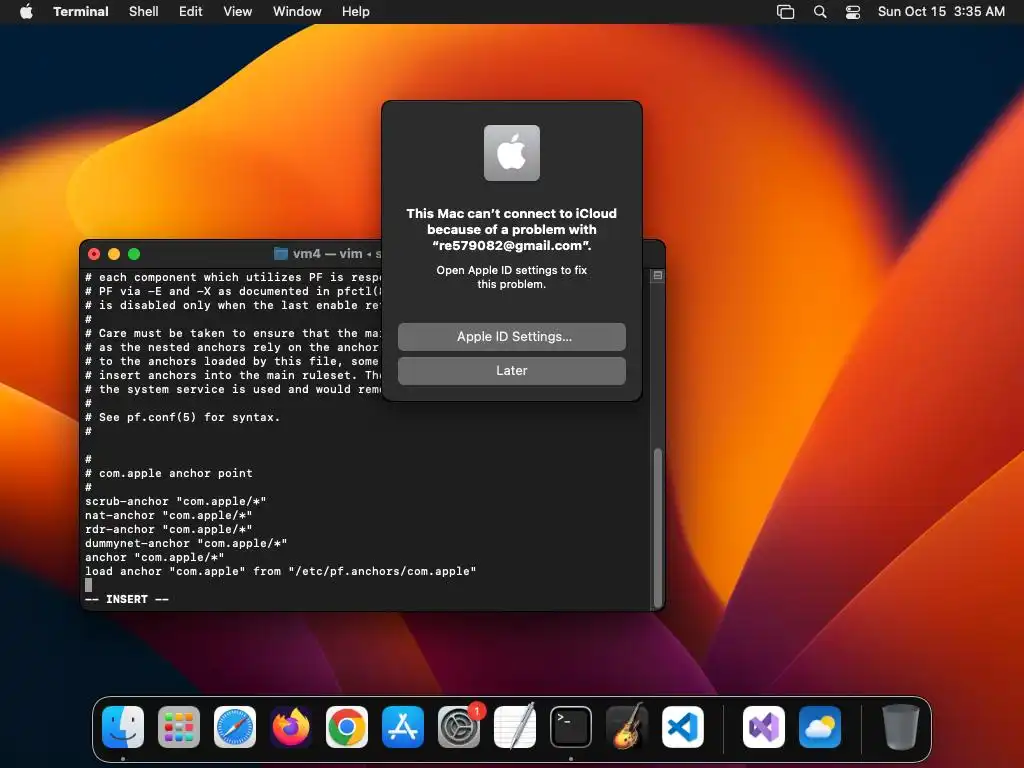
Task: Open the Trash in the dock
Action: 901,727
